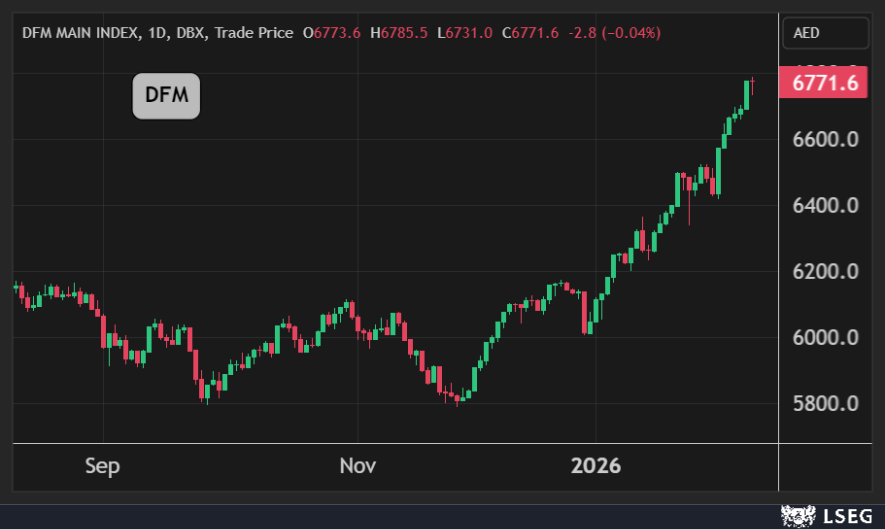Click the 6600.0 price axis label
This screenshot has width=885, height=530.
[x=825, y=139]
